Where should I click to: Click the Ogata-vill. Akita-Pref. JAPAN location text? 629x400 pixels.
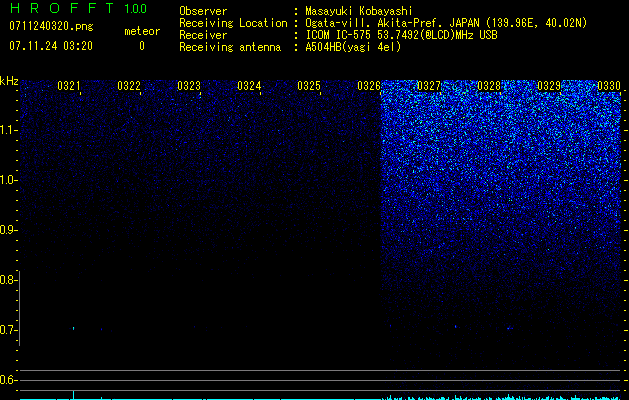tap(446, 23)
